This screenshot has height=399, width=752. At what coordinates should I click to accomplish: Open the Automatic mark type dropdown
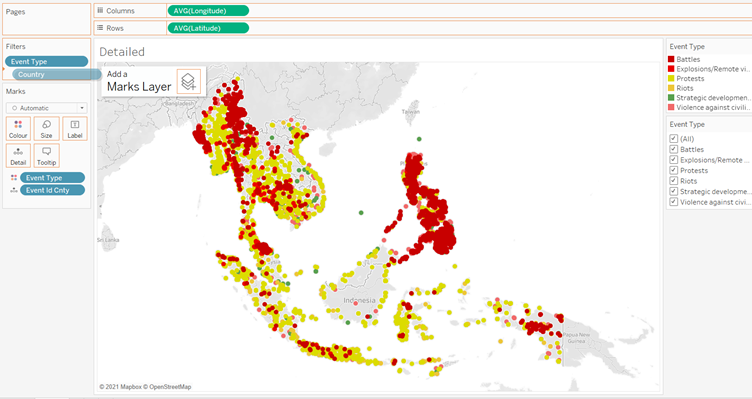47,108
